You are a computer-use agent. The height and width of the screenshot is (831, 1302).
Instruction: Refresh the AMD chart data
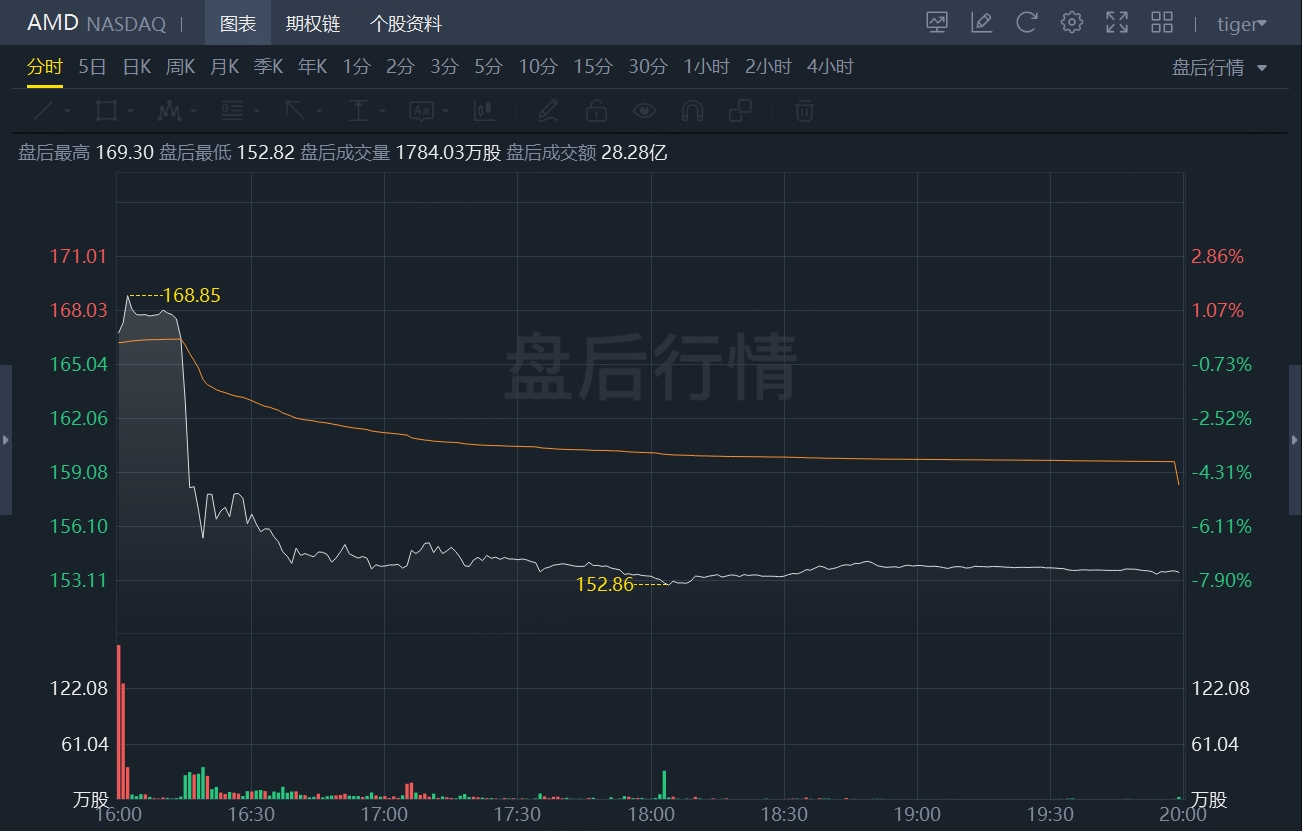pos(1027,23)
